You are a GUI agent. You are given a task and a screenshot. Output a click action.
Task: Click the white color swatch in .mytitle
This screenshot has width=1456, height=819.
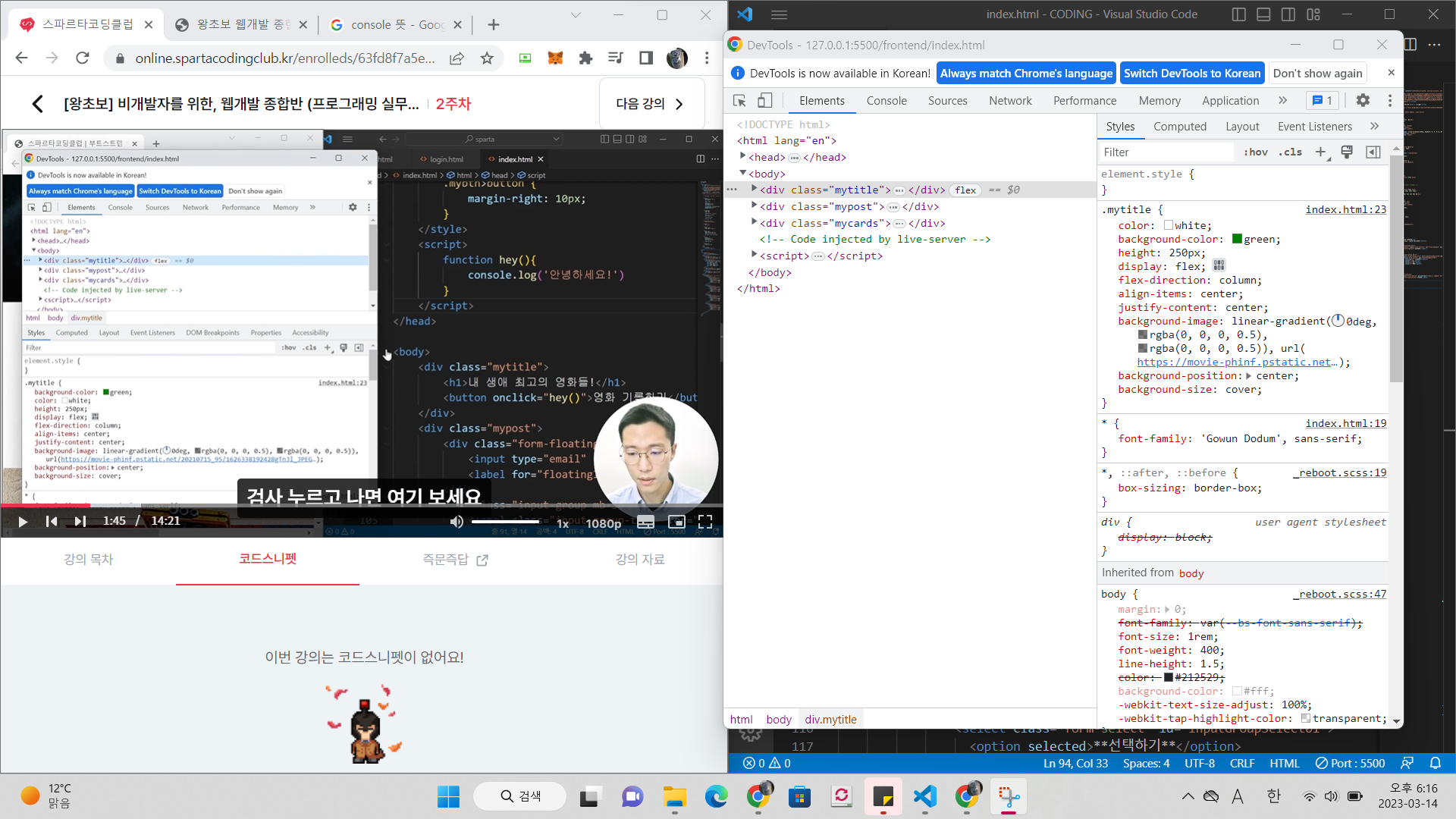pyautogui.click(x=1169, y=225)
